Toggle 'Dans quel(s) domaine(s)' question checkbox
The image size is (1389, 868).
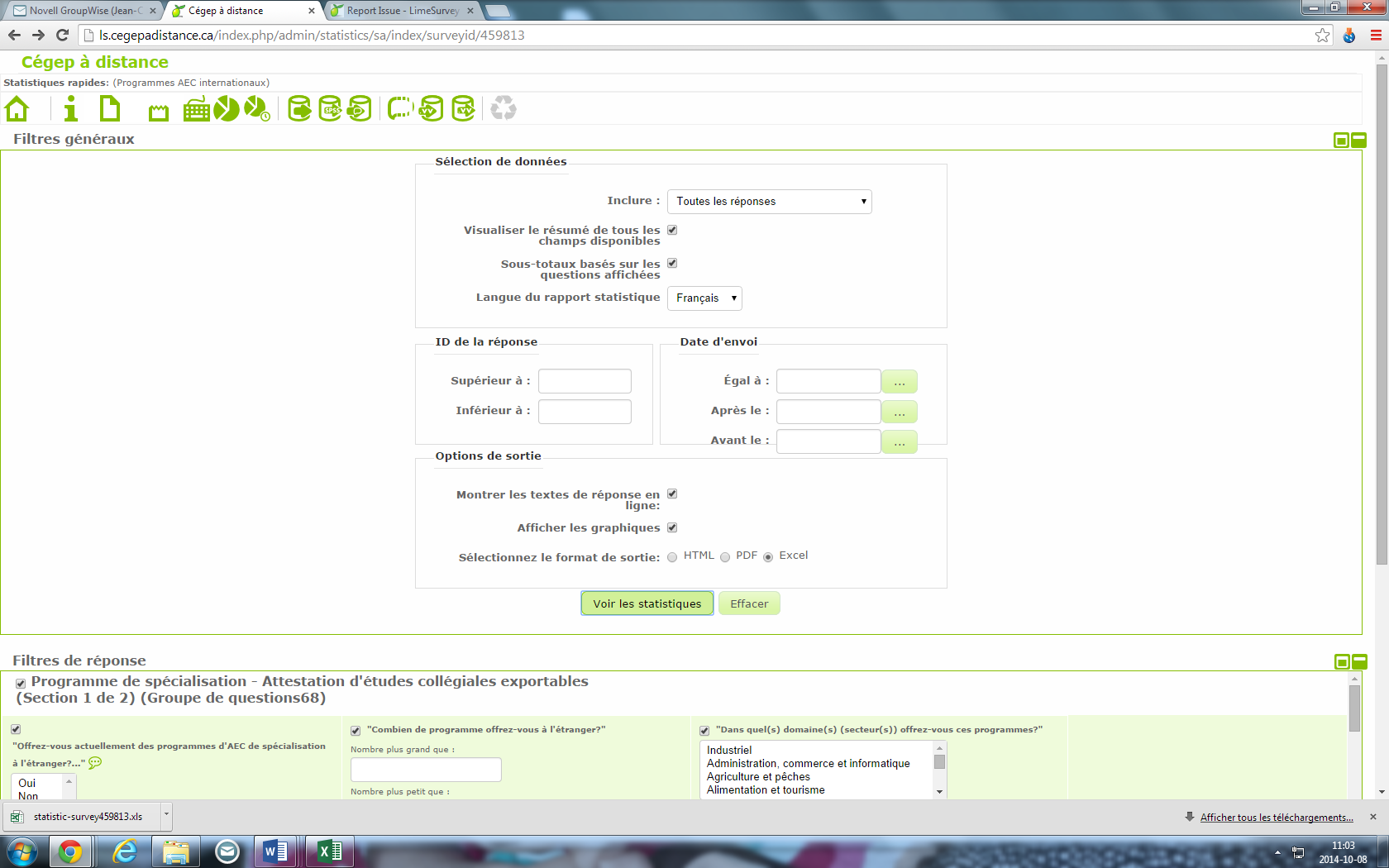coord(704,731)
